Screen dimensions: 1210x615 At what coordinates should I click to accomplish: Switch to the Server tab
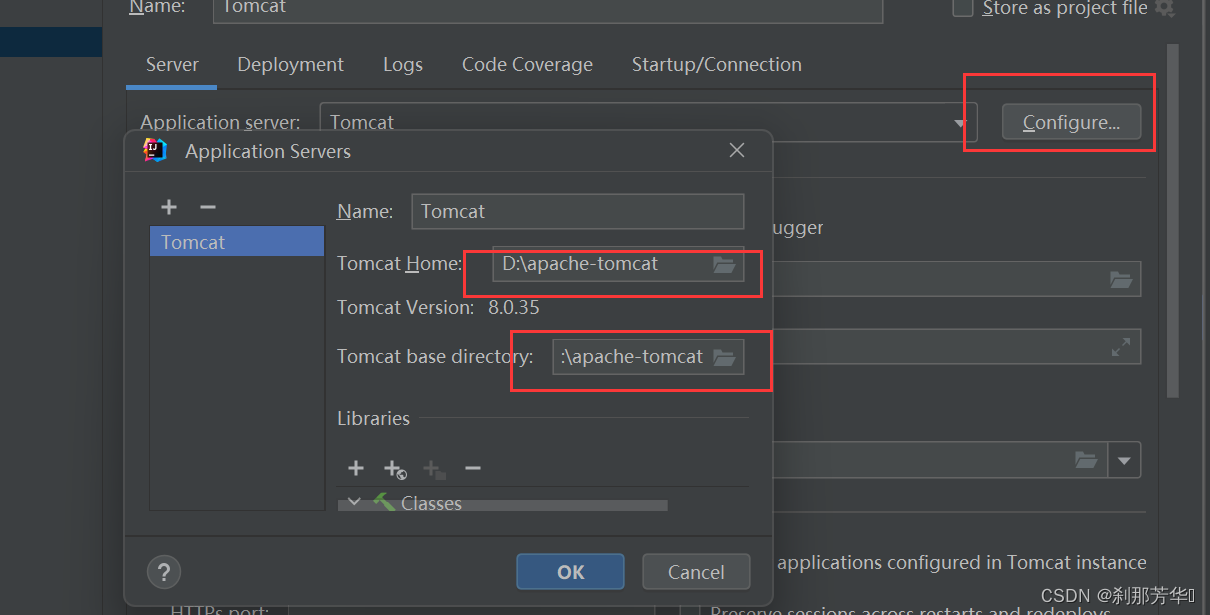(172, 65)
